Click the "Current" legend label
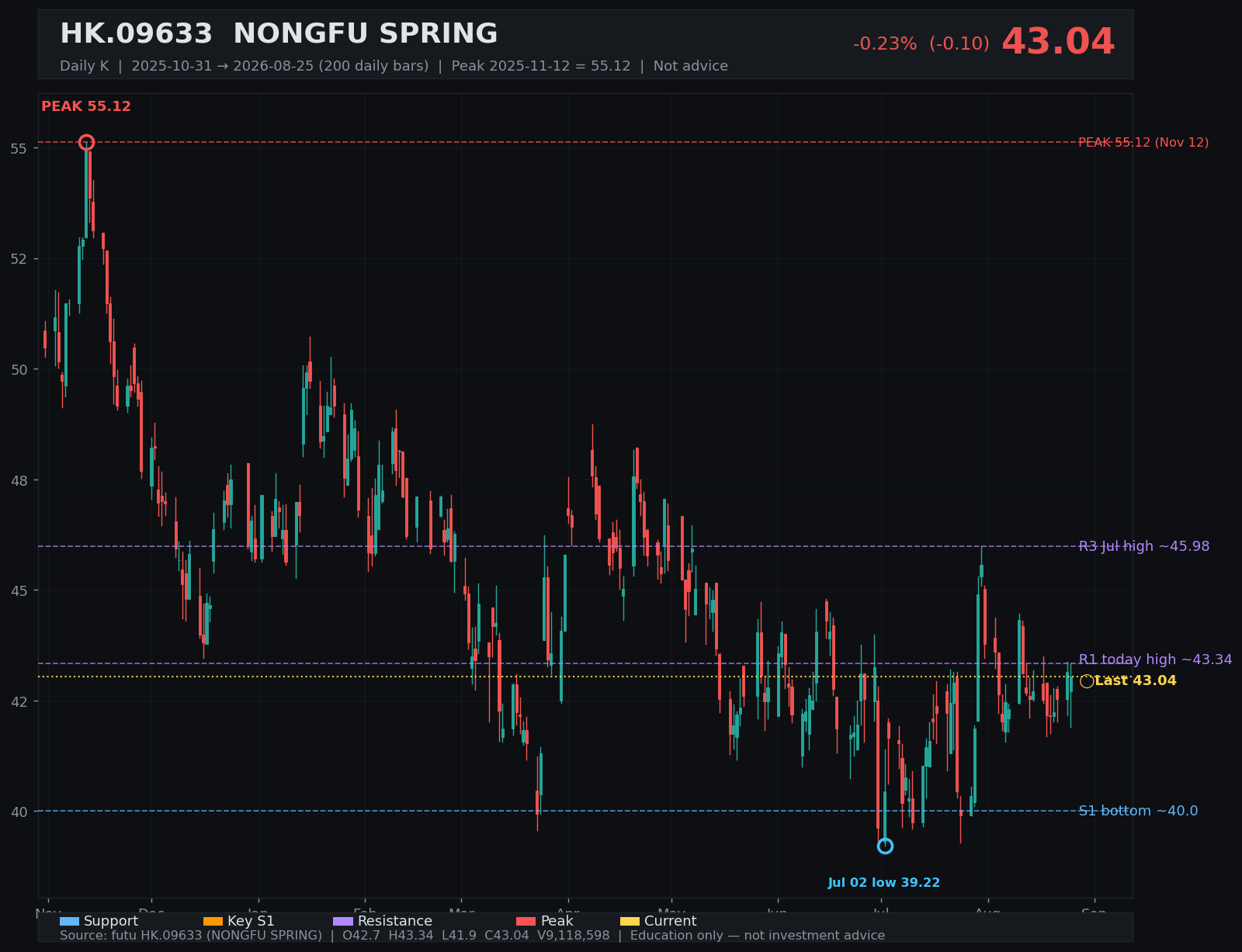Image resolution: width=1242 pixels, height=952 pixels. coord(671,921)
